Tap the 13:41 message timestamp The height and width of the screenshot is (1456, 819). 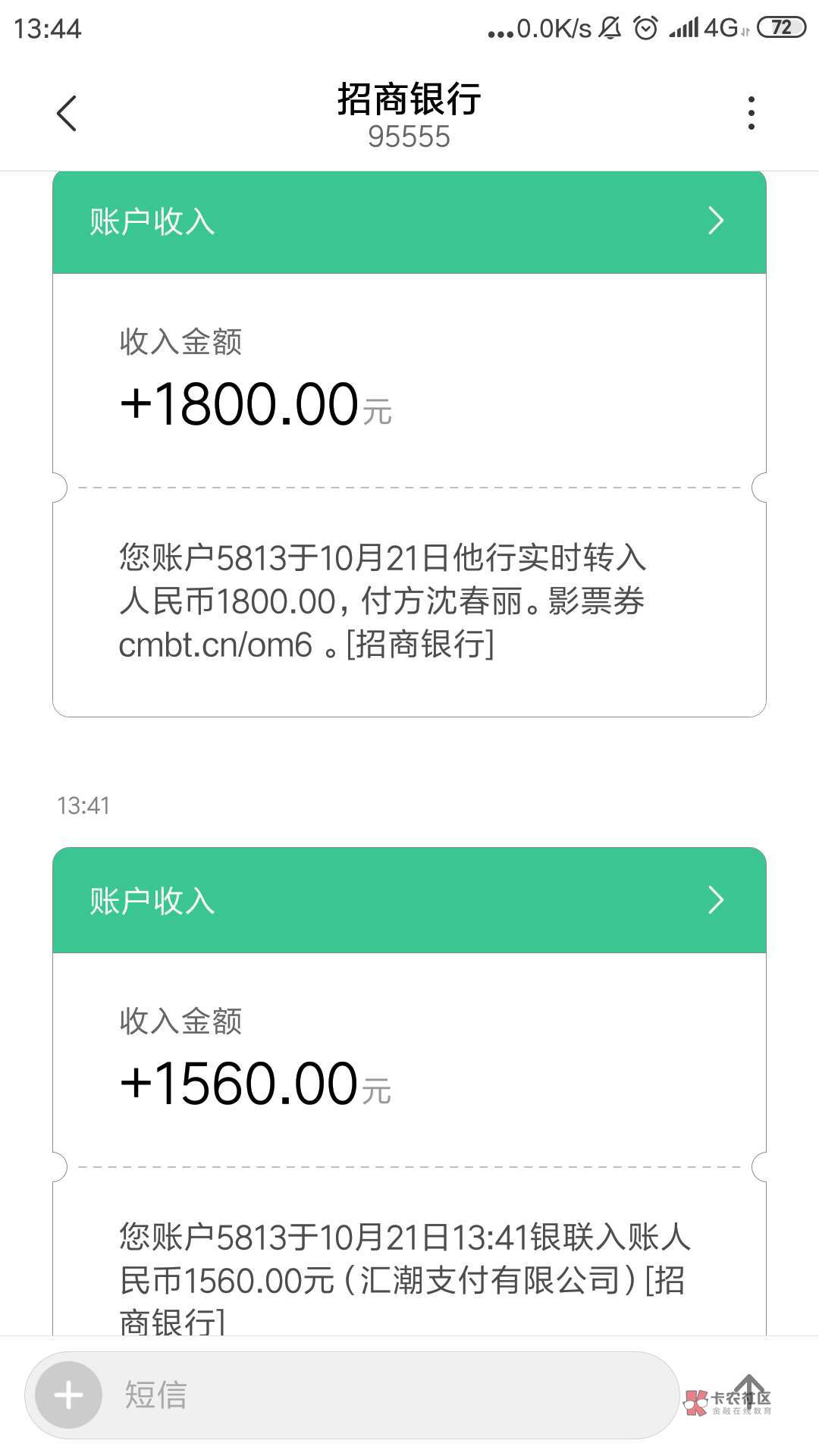(83, 805)
